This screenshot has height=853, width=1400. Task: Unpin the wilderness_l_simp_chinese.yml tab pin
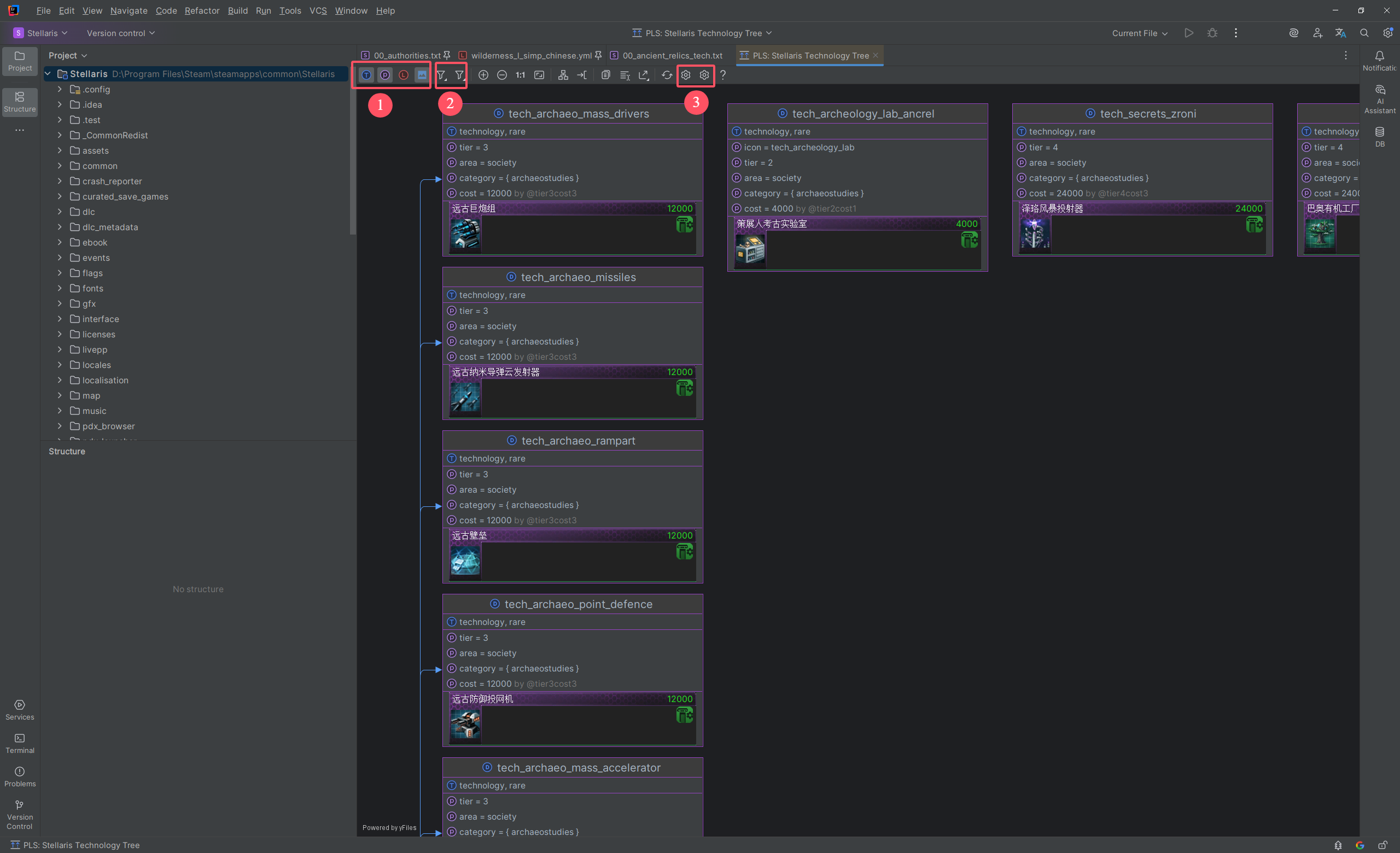pos(598,55)
